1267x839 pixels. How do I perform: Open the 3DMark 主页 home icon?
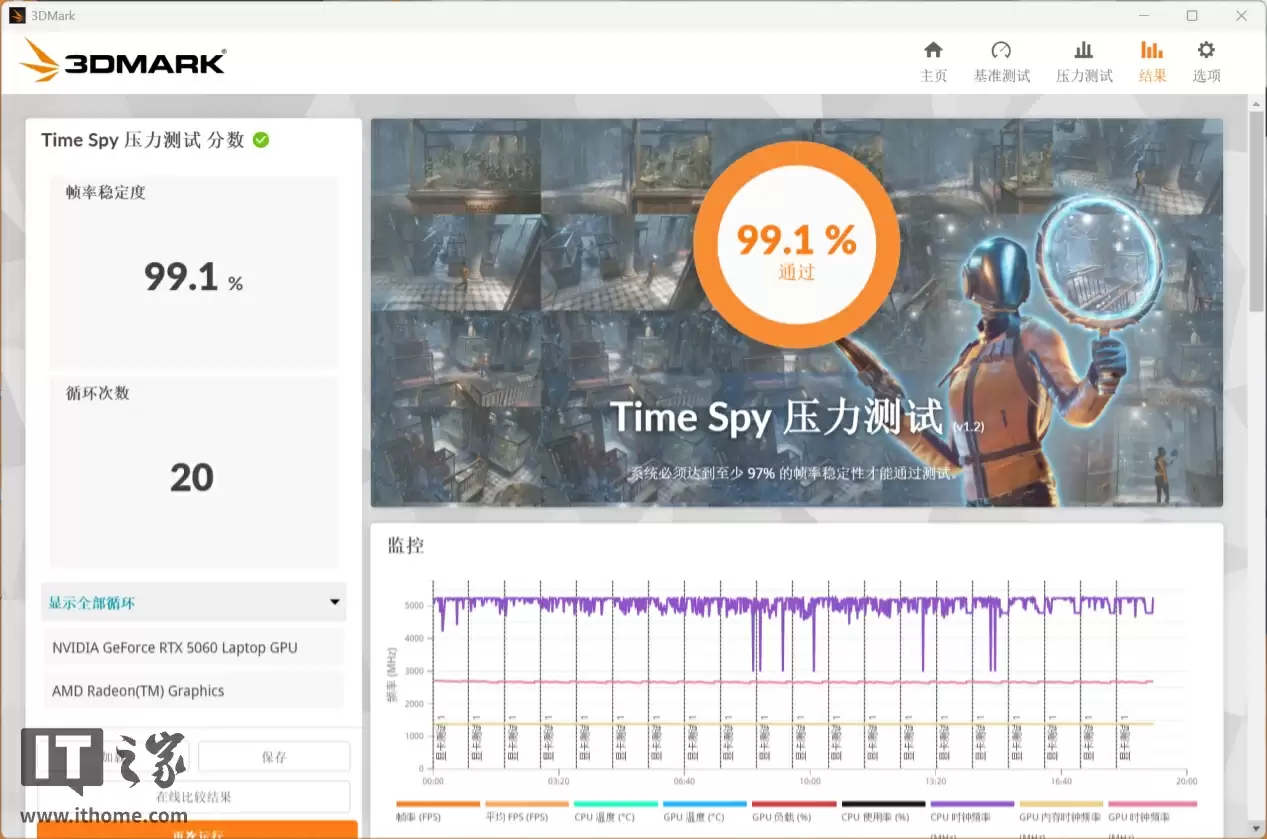tap(933, 58)
